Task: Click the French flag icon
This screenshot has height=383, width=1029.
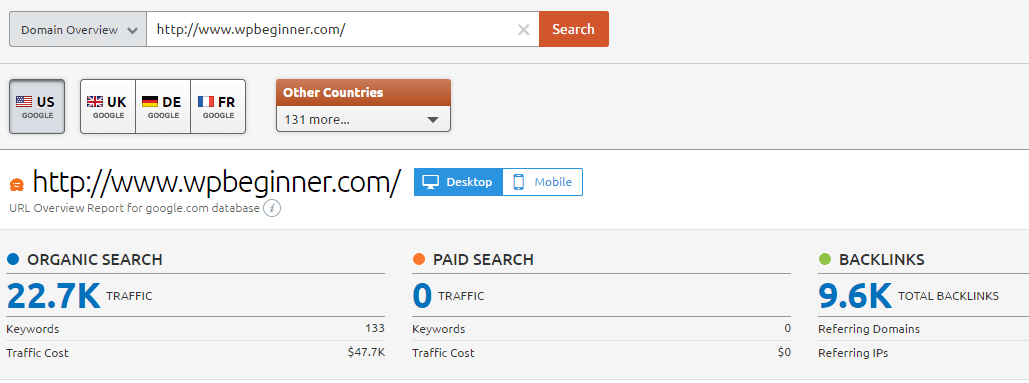Action: [205, 102]
